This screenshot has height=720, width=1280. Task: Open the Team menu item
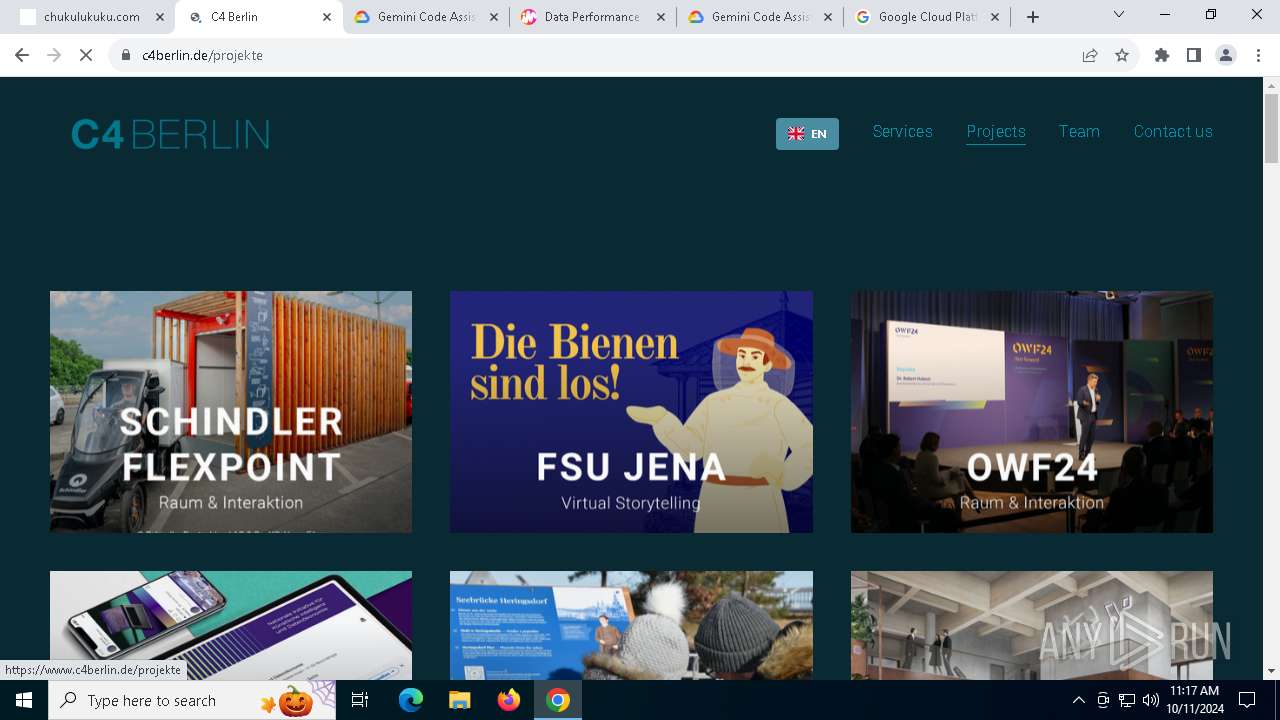click(x=1079, y=132)
